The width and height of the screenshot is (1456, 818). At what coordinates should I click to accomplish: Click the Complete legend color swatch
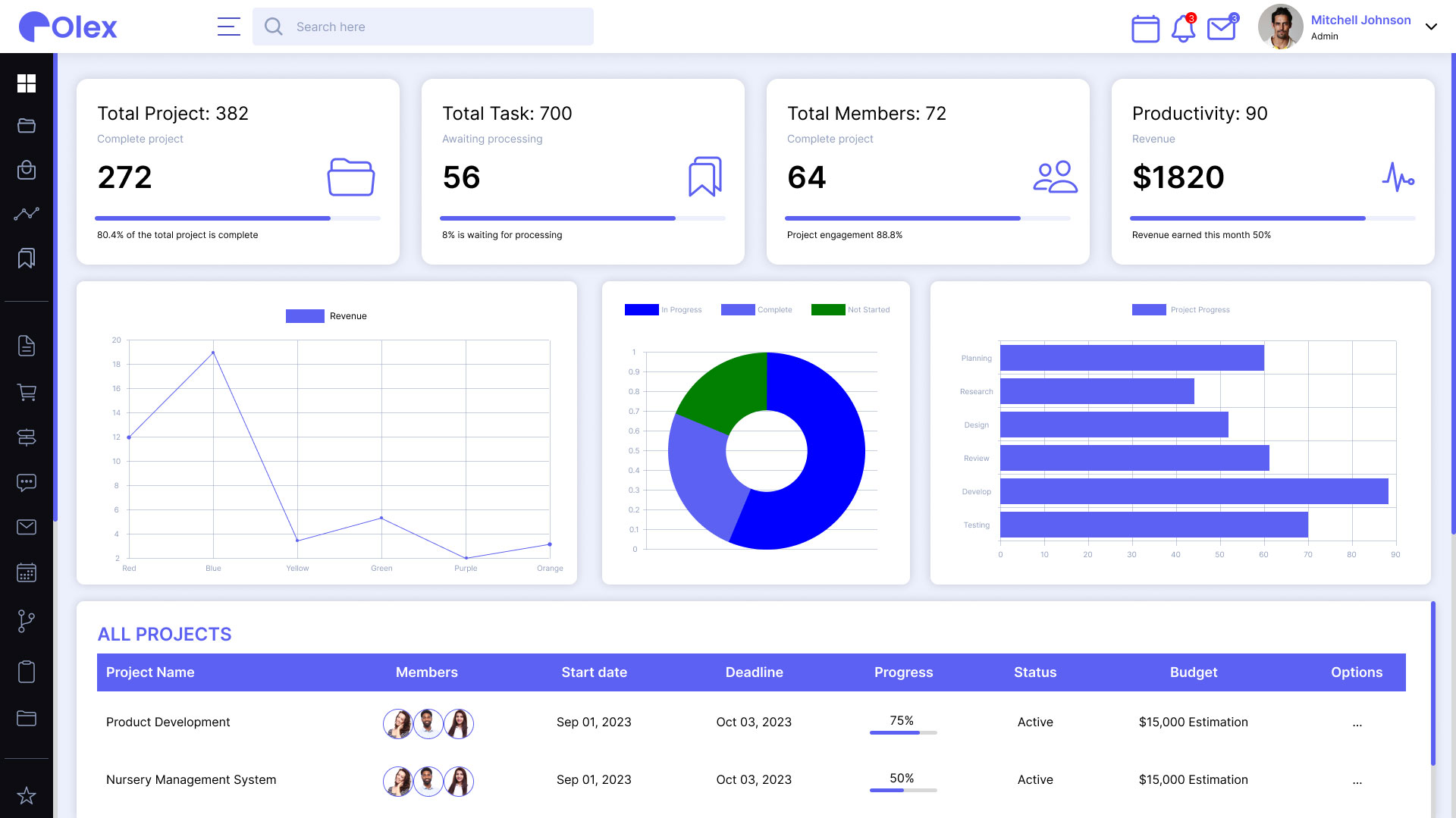tap(737, 309)
